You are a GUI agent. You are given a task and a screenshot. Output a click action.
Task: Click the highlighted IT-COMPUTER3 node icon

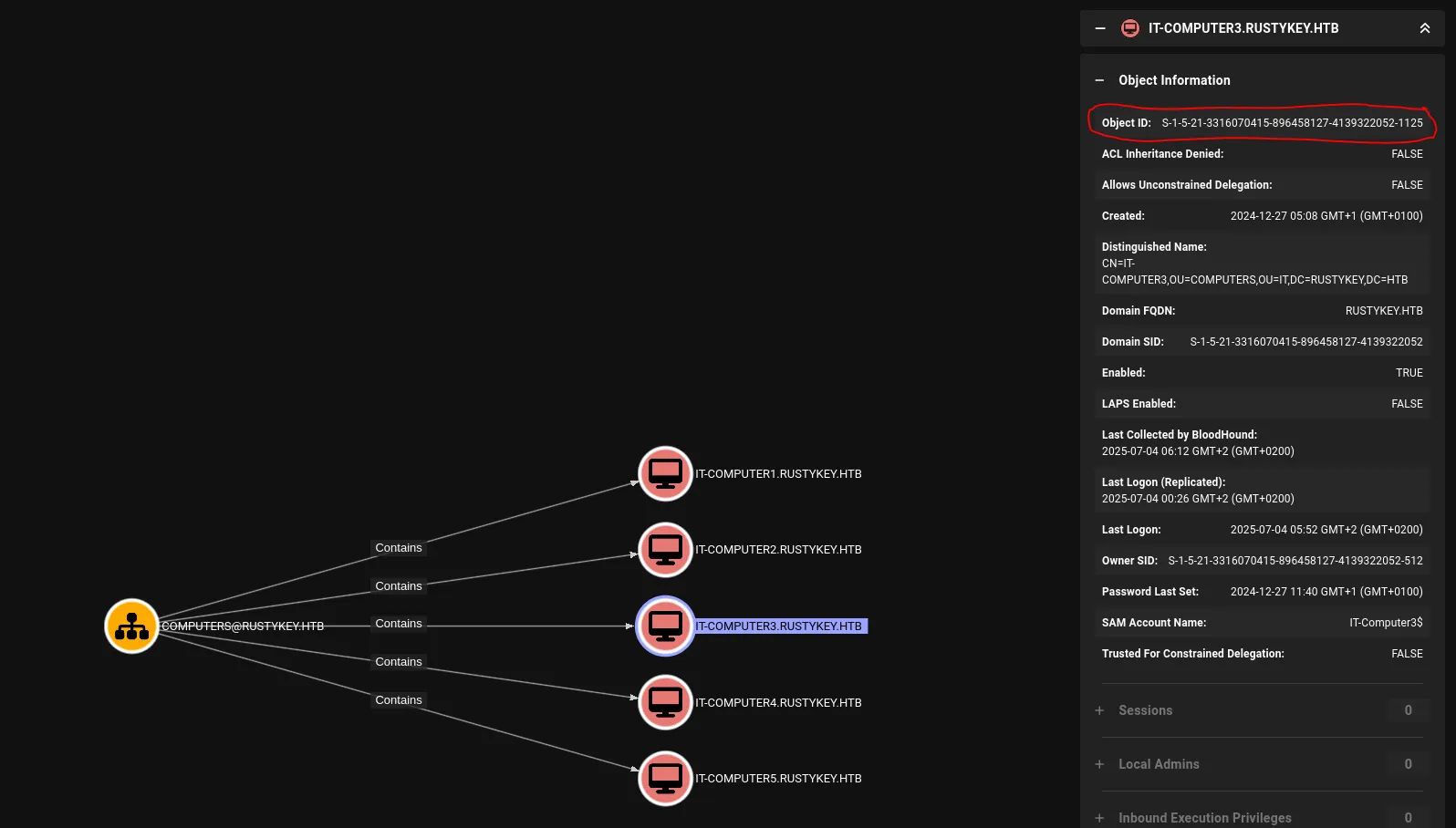pos(665,626)
